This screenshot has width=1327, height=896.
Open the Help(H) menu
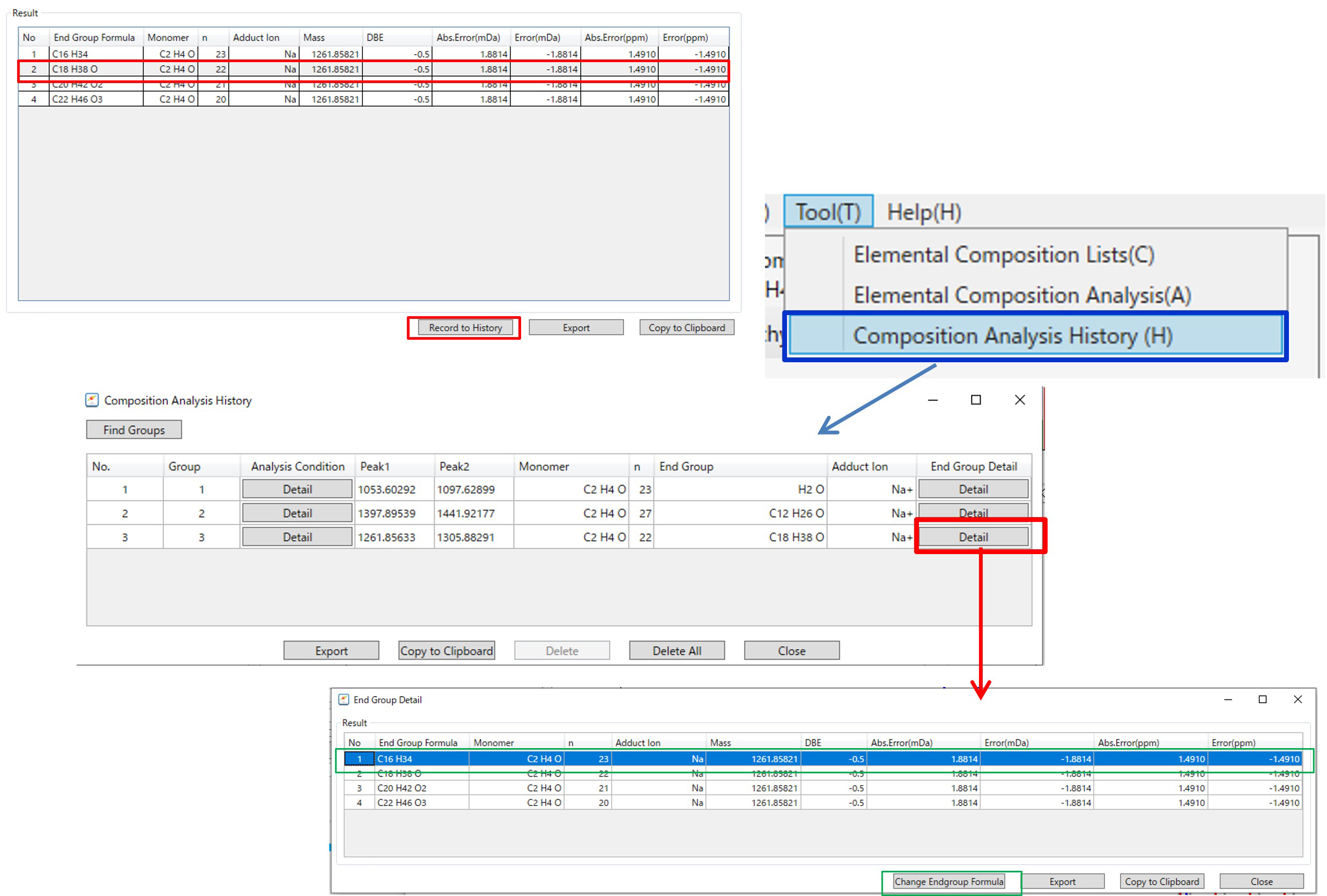(923, 212)
